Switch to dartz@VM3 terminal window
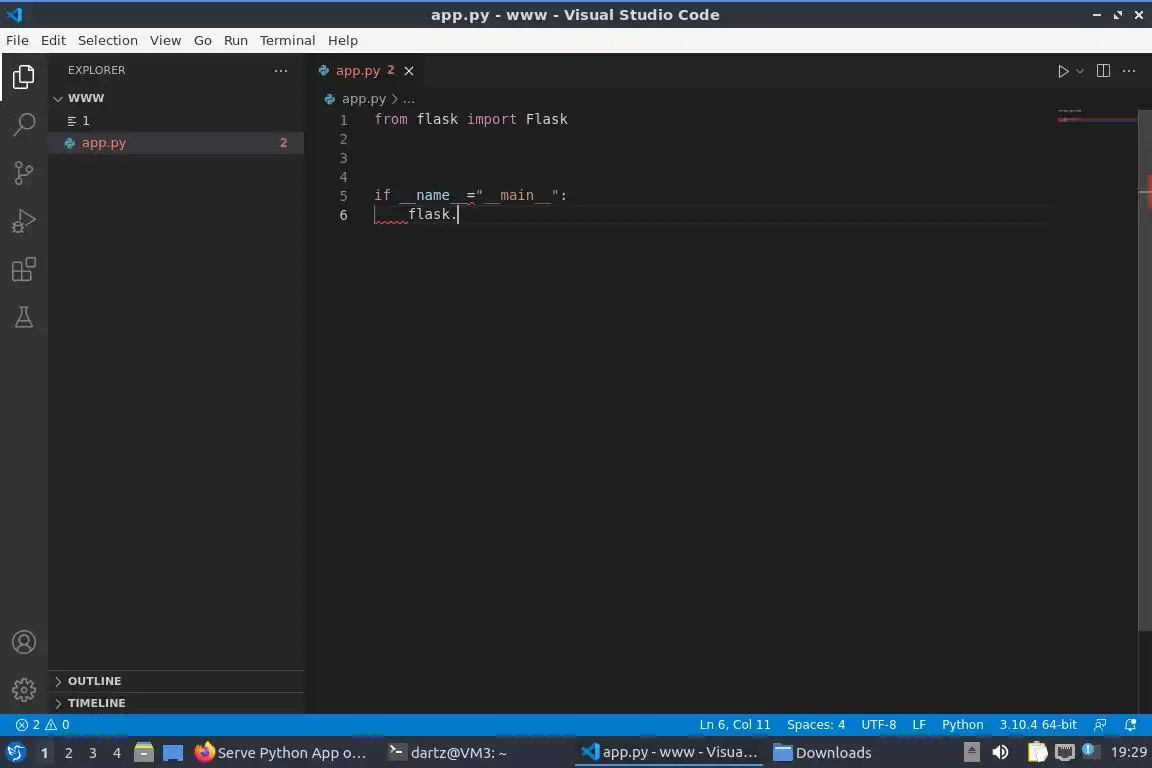The image size is (1152, 768). (x=448, y=753)
